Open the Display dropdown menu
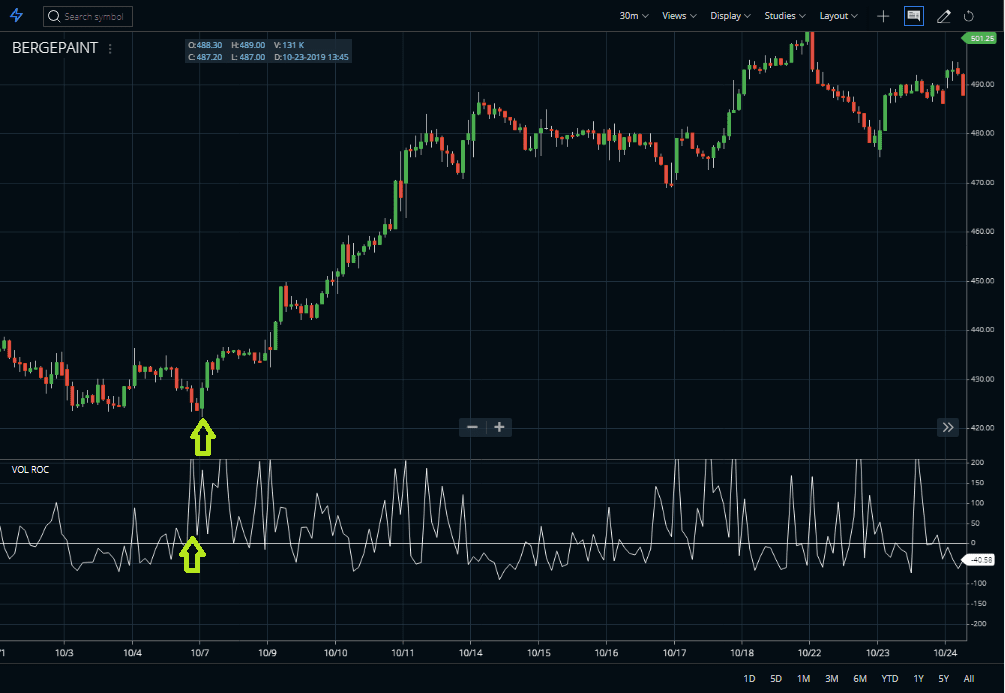Image resolution: width=1005 pixels, height=693 pixels. [x=730, y=15]
